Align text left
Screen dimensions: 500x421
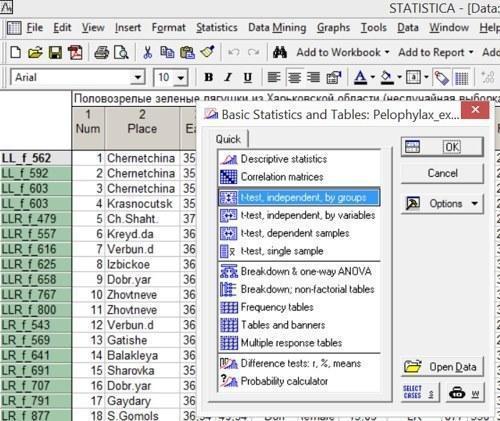click(274, 77)
